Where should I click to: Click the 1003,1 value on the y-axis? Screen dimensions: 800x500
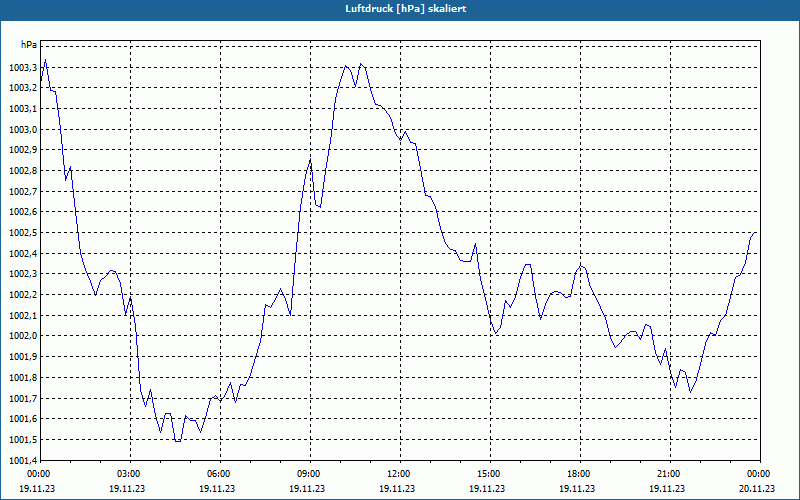tap(23, 109)
